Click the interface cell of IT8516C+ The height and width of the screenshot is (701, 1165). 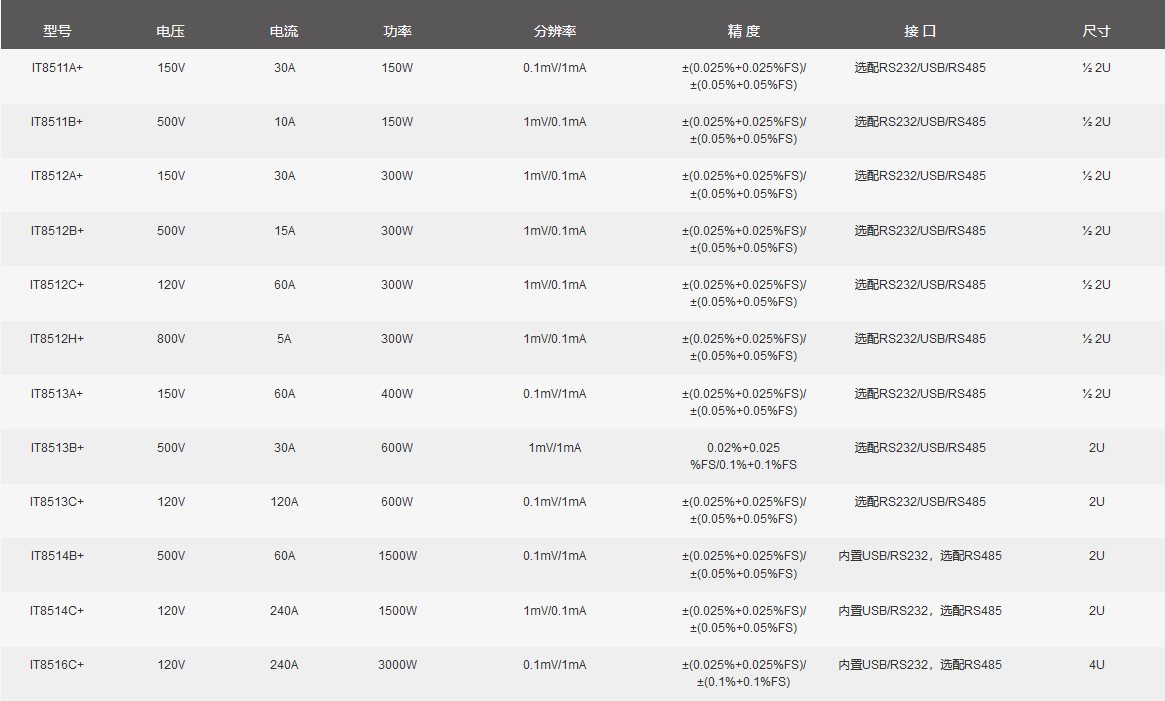click(920, 665)
